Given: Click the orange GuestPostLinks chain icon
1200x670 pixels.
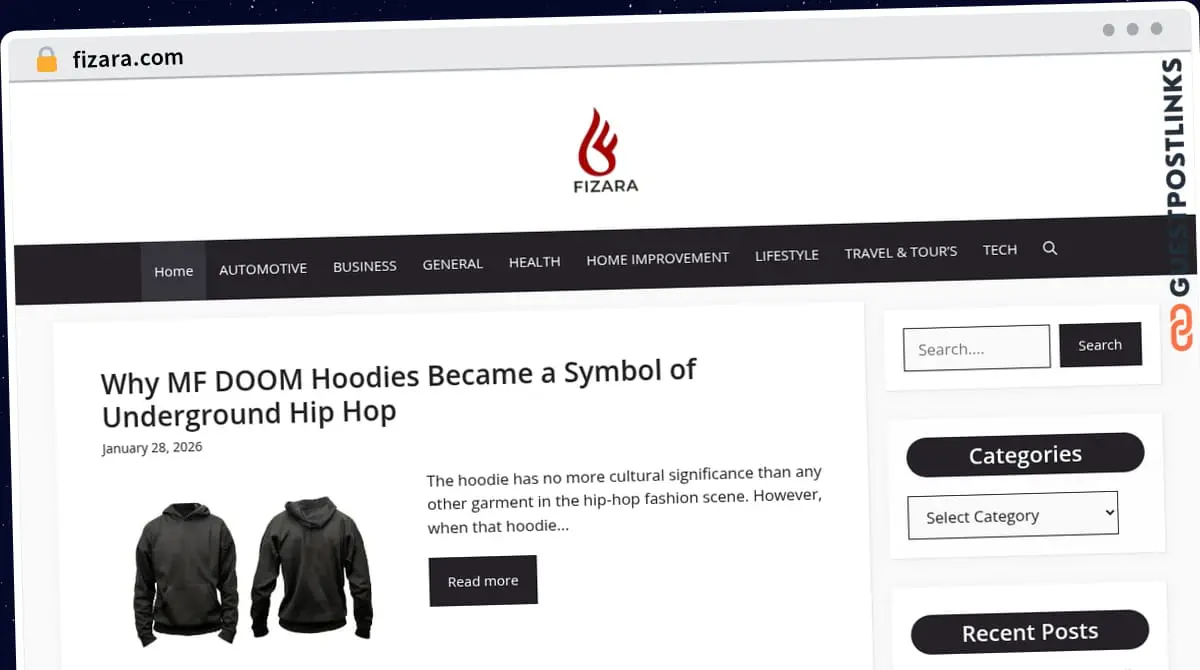Looking at the screenshot, I should [x=1181, y=327].
